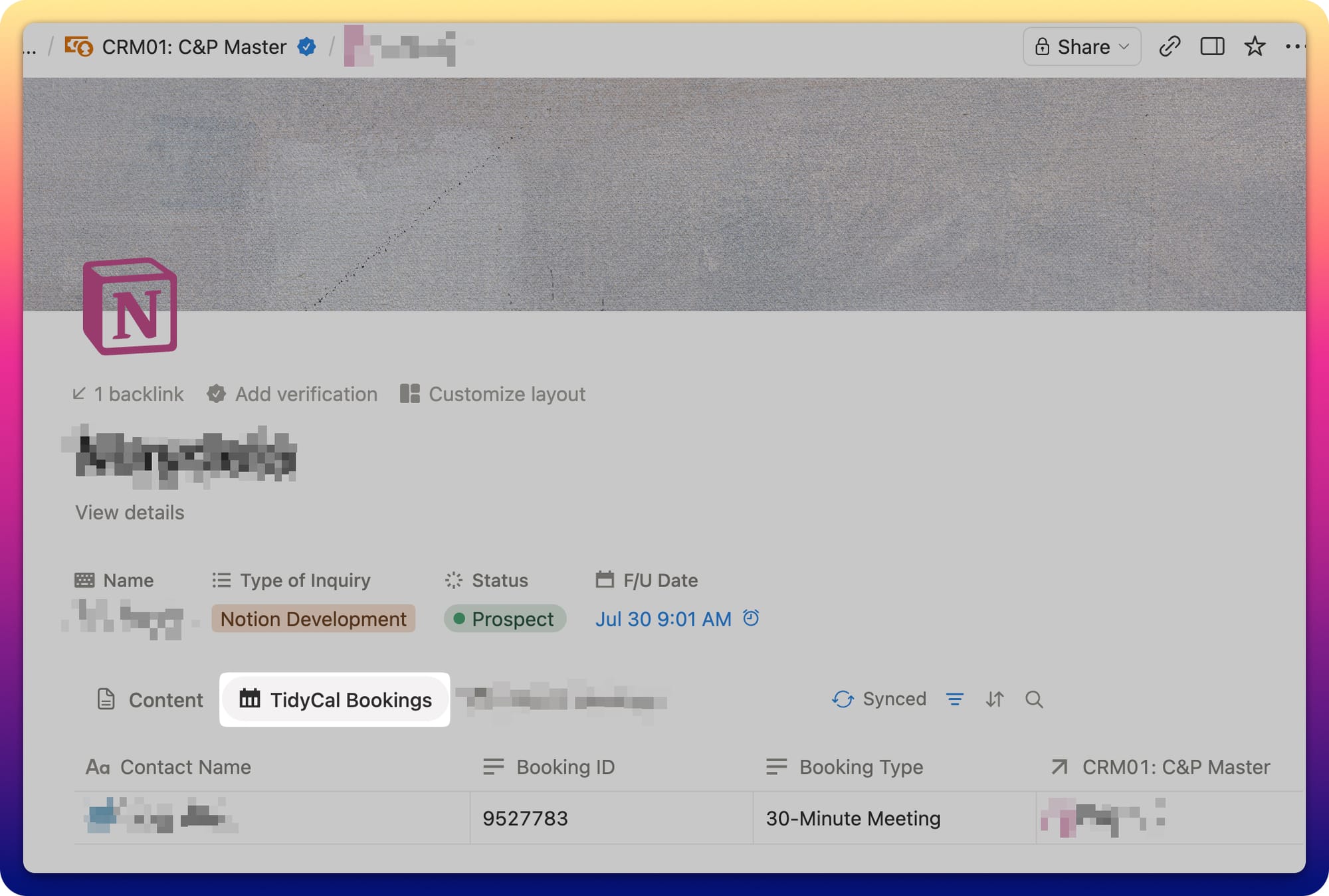Click the Synced status indicator
1329x896 pixels.
point(878,699)
